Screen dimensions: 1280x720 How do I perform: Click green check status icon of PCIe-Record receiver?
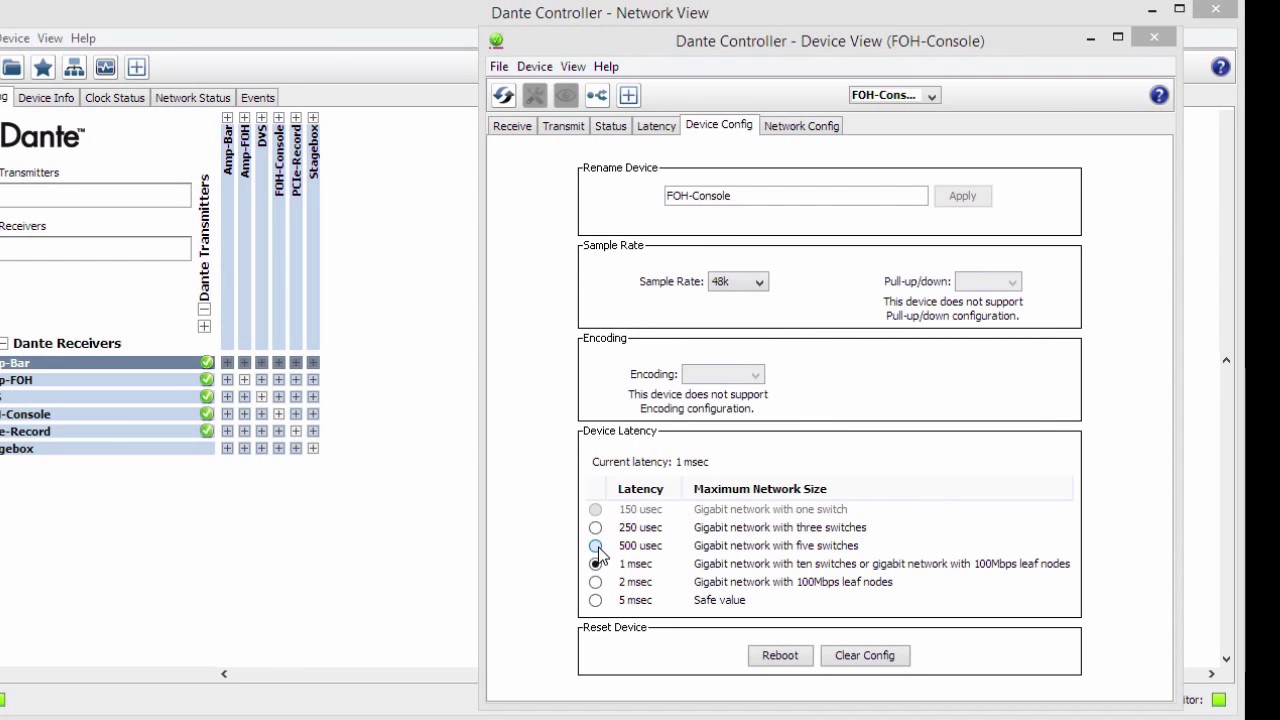[207, 430]
